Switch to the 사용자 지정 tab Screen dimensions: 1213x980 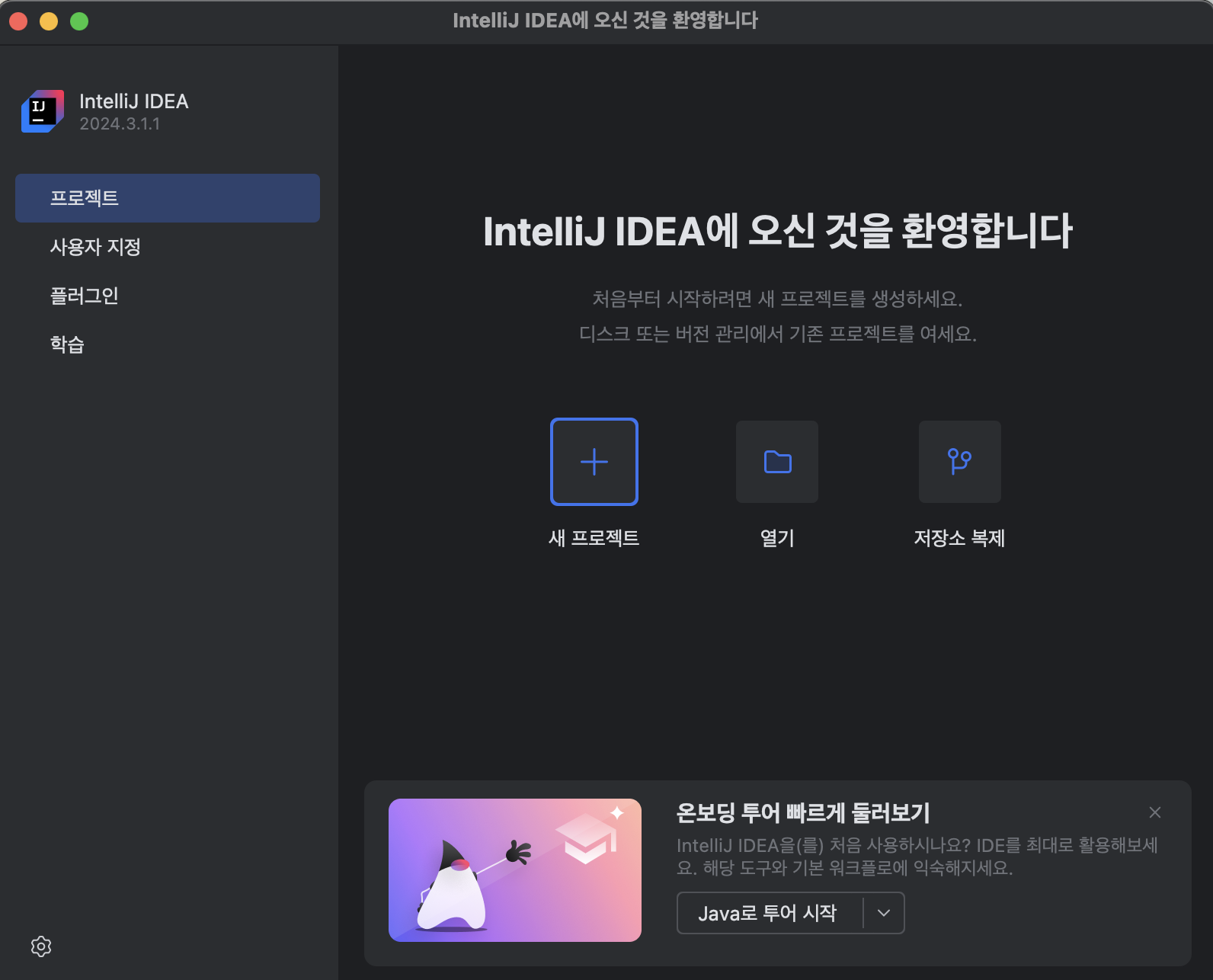pyautogui.click(x=168, y=247)
